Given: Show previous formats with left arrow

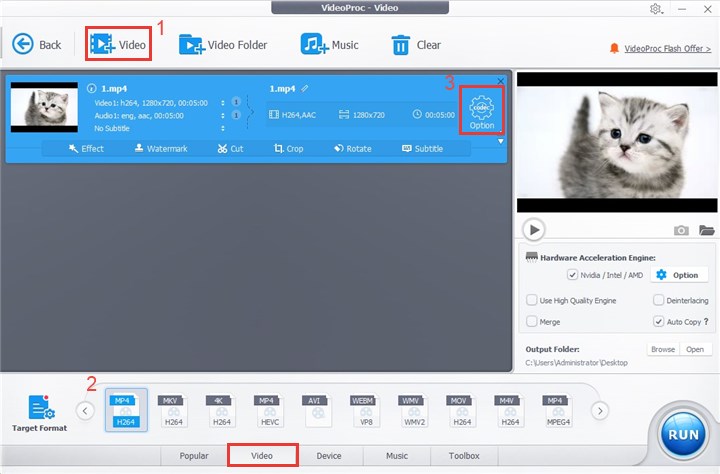Looking at the screenshot, I should coord(85,411).
